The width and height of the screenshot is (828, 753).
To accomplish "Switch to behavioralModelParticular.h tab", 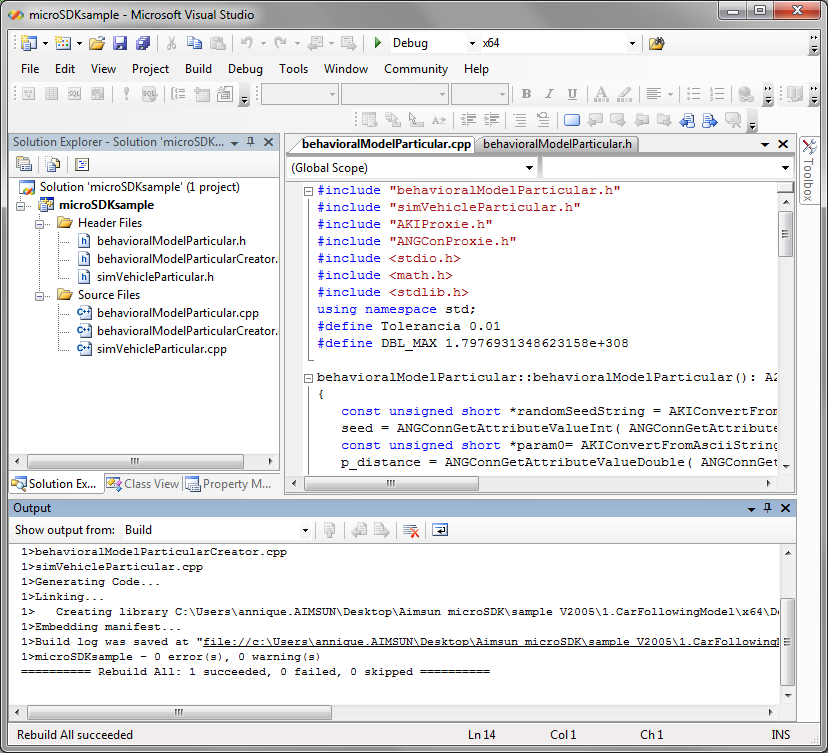I will coord(556,144).
